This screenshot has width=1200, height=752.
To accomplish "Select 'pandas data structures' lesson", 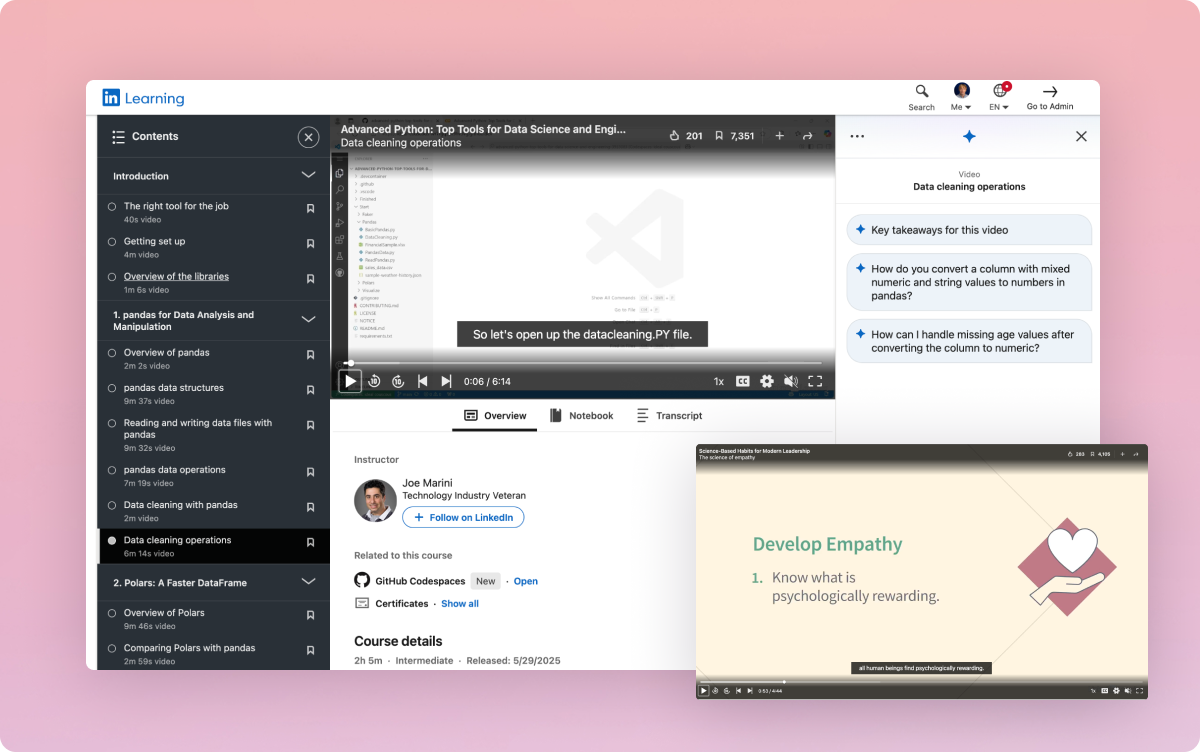I will tap(173, 388).
